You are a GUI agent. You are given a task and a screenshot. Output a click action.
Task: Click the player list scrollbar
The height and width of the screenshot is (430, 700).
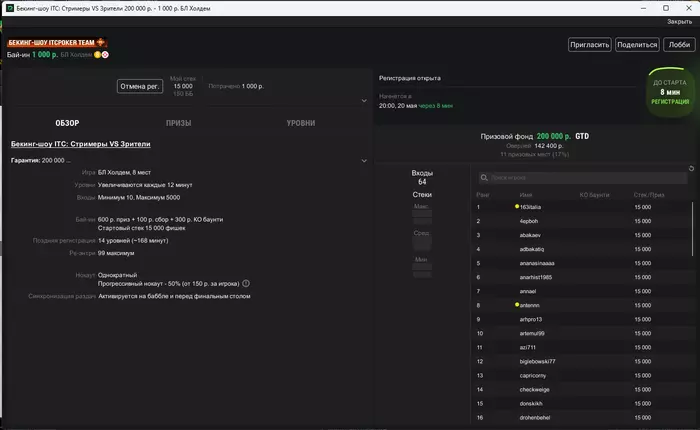click(x=693, y=229)
